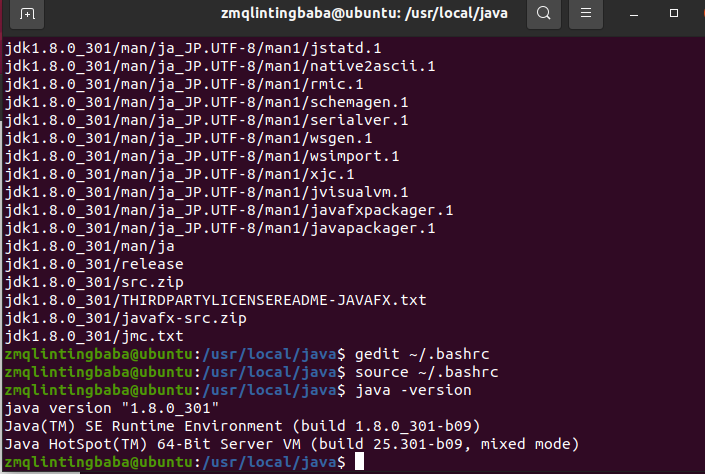Viewport: 705px width, 474px height.
Task: Click the line ending in javafxpackager.1
Action: pyautogui.click(x=229, y=210)
